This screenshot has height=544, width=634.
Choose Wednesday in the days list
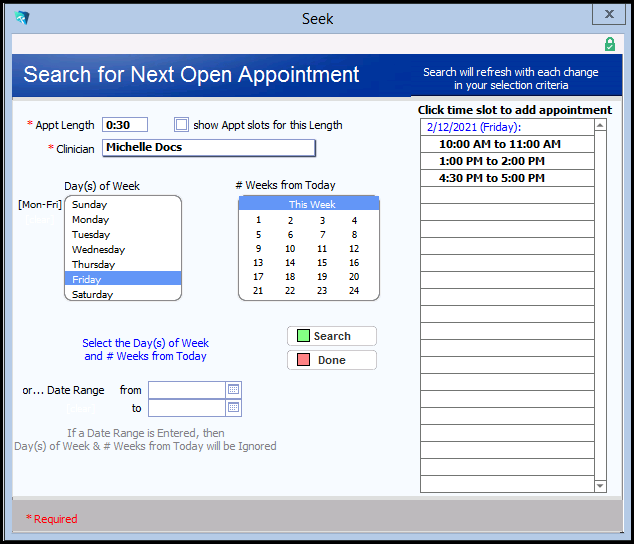coord(98,249)
